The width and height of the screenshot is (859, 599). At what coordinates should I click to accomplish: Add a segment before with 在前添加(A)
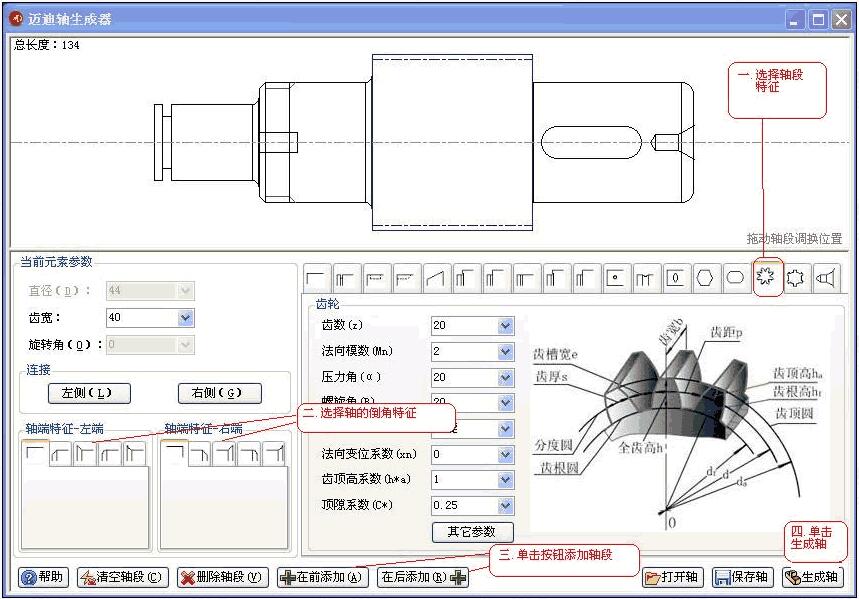coord(323,577)
